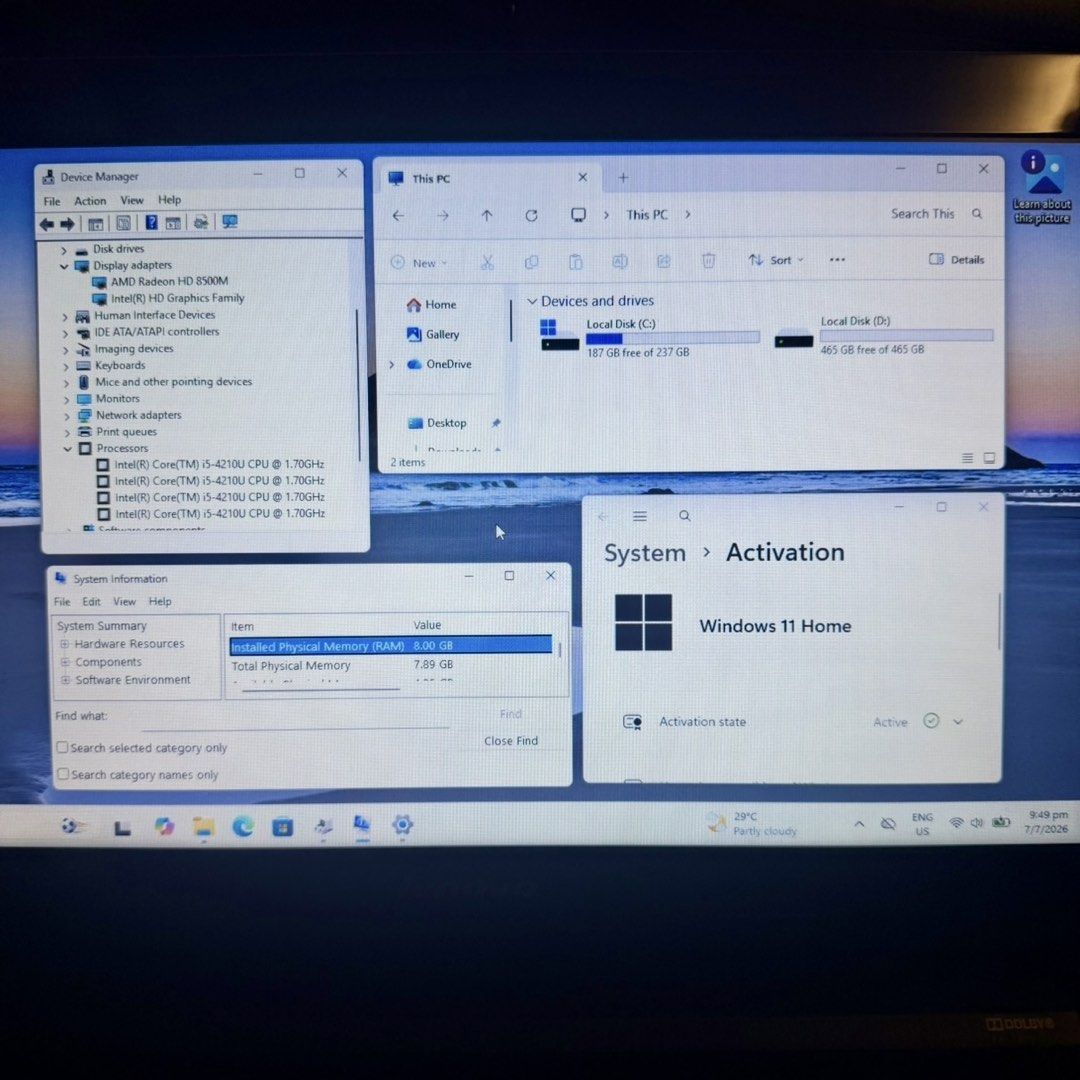Click the New button in File Explorer

419,263
